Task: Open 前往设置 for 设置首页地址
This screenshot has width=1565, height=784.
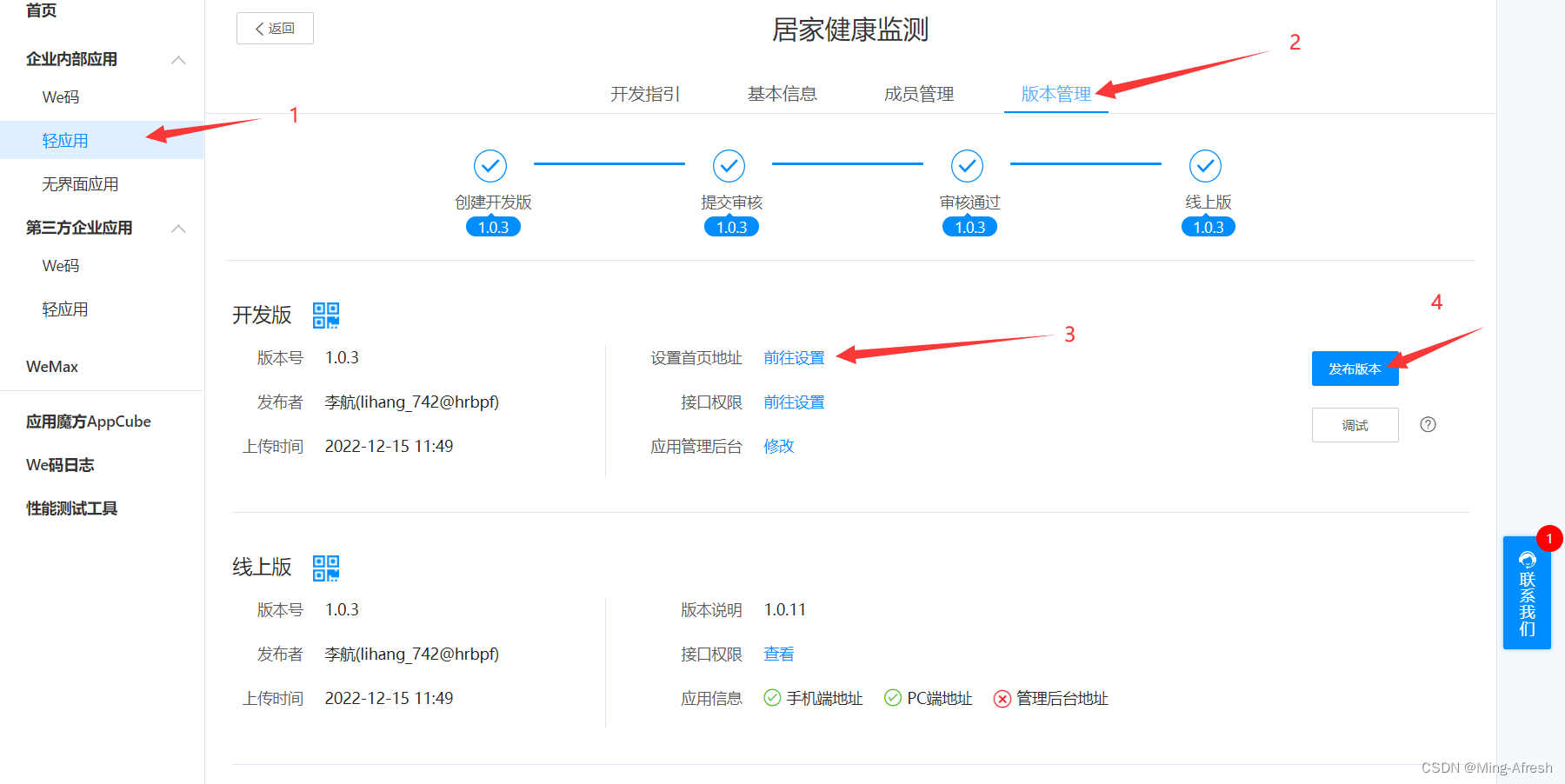Action: [794, 358]
